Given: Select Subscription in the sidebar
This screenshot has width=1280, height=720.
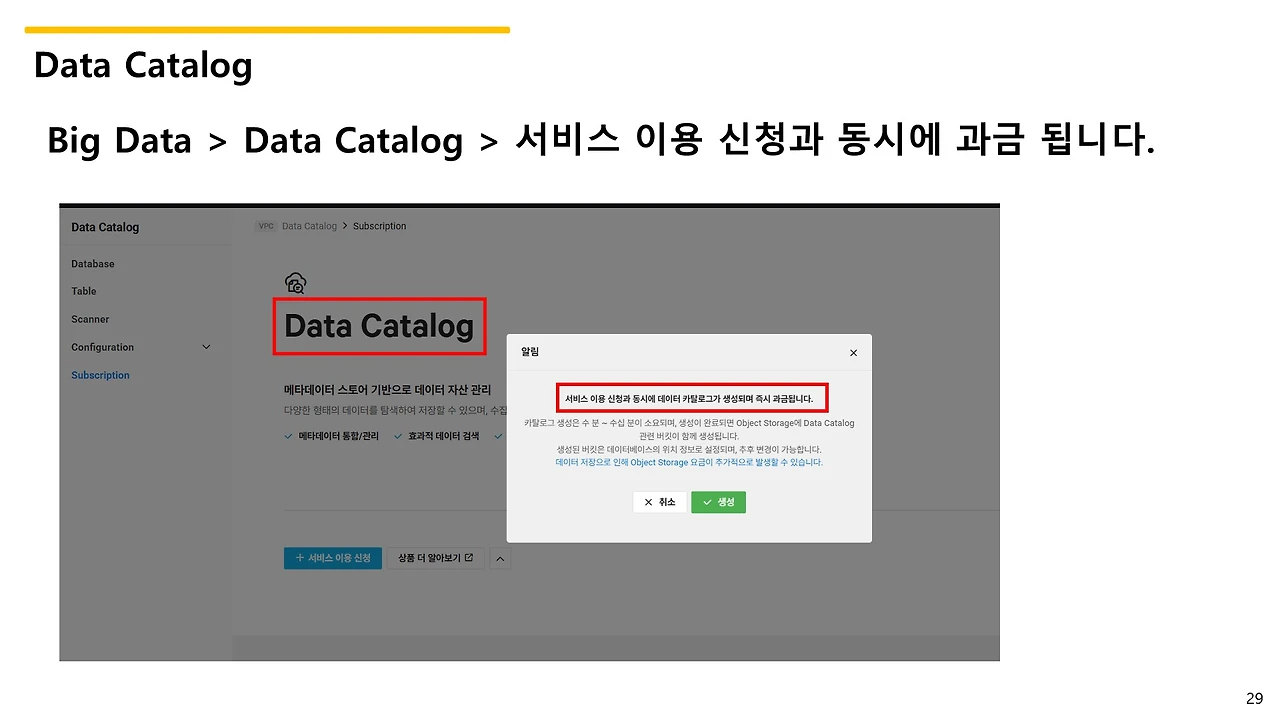Looking at the screenshot, I should pos(100,375).
